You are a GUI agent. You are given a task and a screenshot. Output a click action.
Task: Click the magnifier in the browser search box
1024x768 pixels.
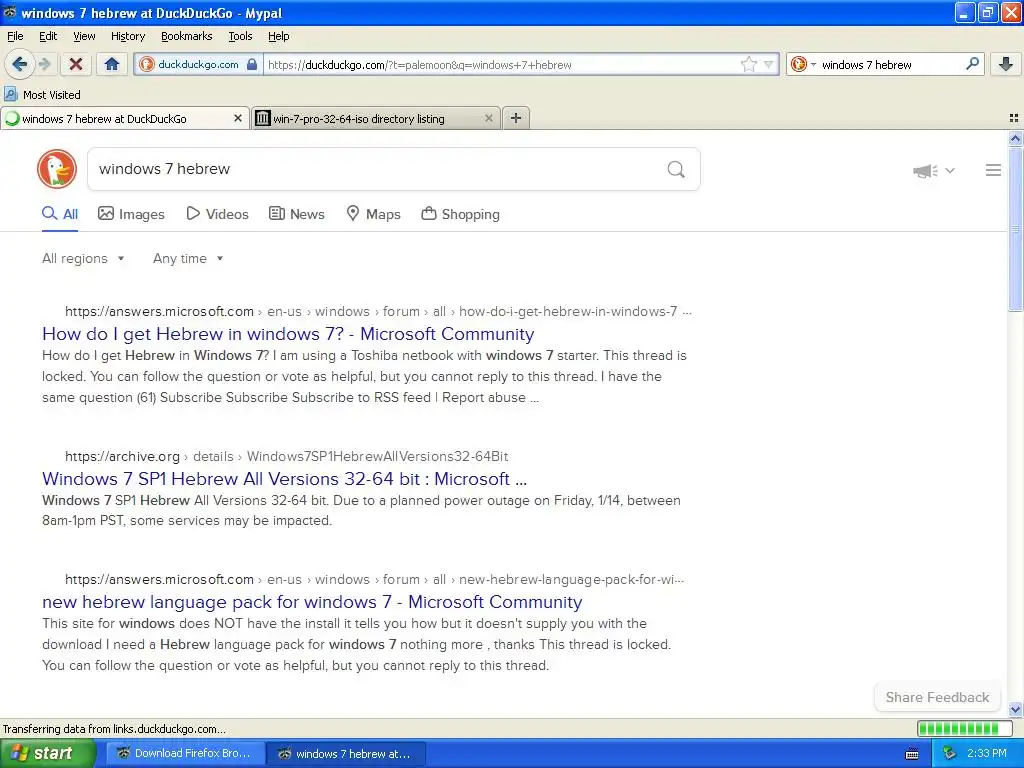tap(972, 64)
